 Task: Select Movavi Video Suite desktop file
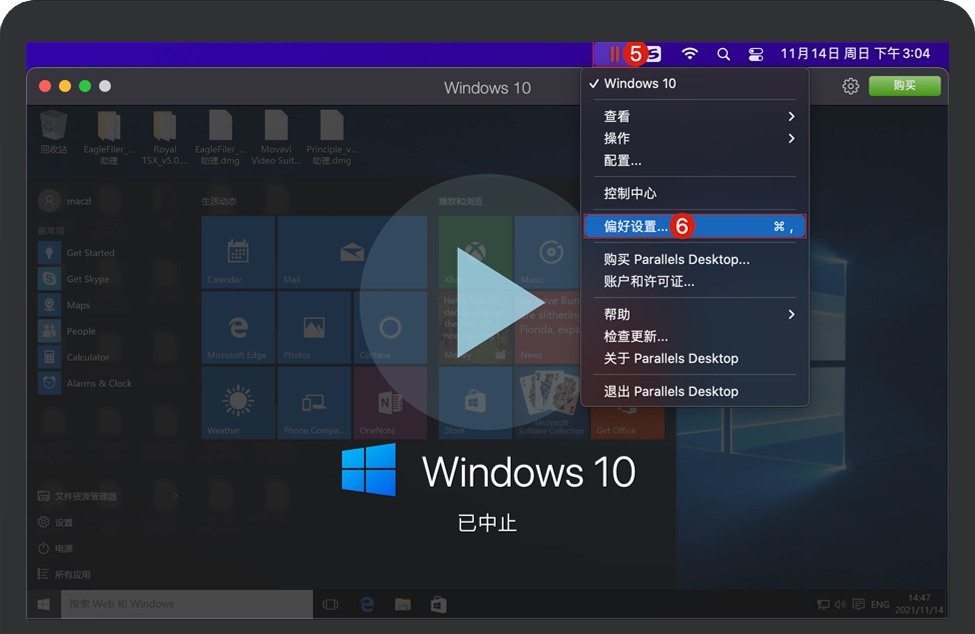(275, 137)
